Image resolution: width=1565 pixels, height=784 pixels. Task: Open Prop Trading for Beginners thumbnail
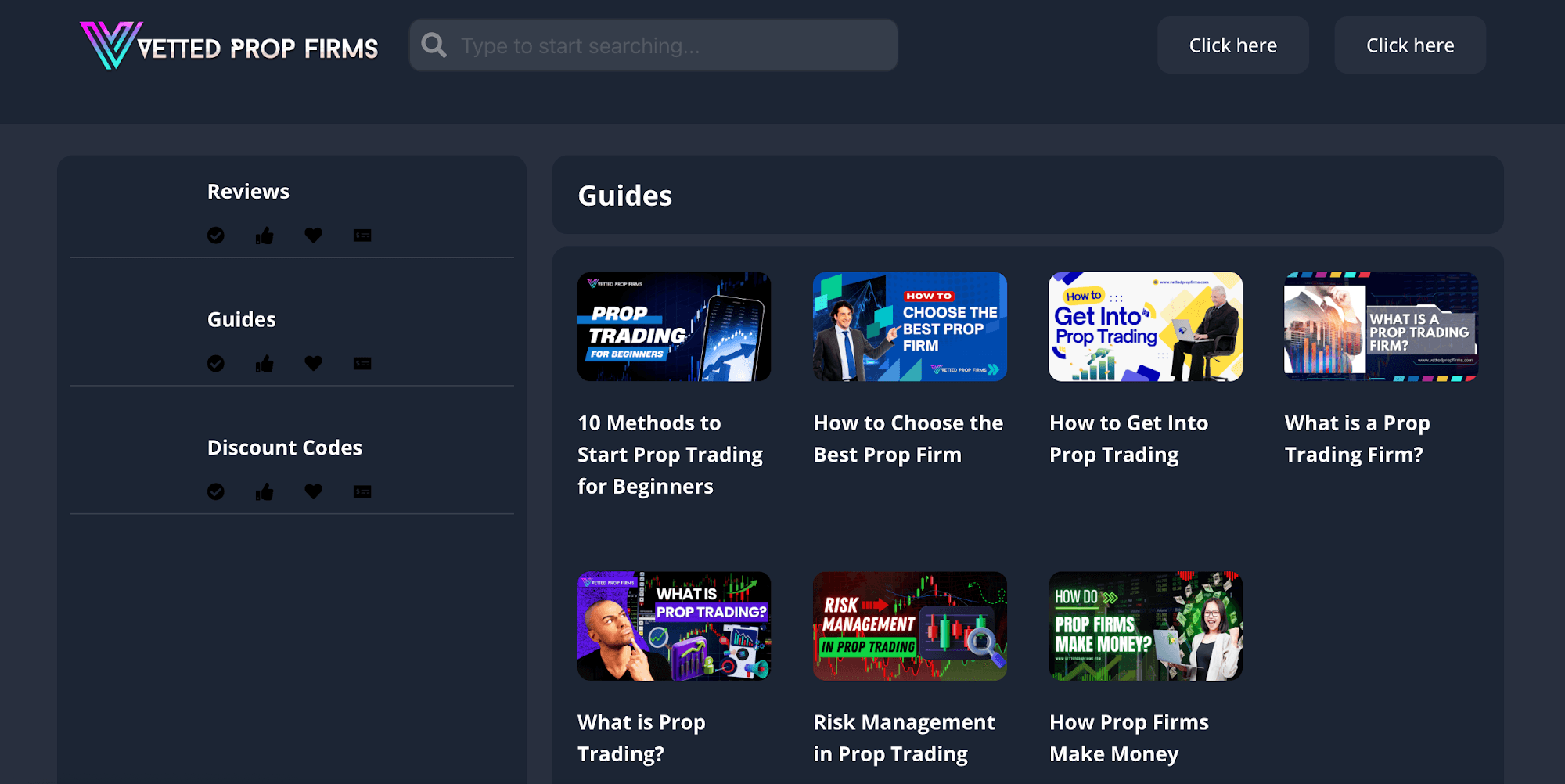tap(675, 327)
